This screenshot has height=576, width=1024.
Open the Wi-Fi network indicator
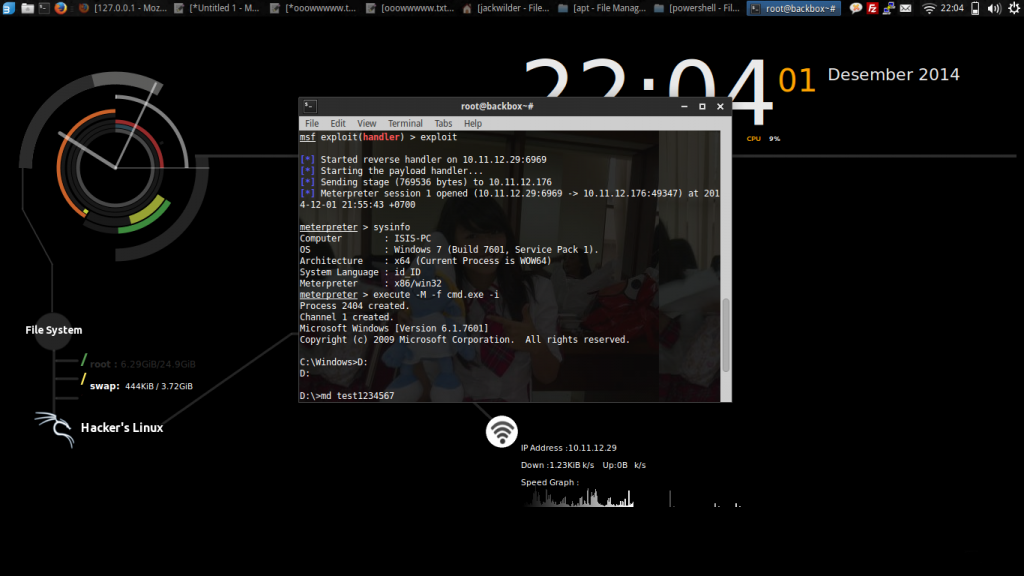click(929, 8)
